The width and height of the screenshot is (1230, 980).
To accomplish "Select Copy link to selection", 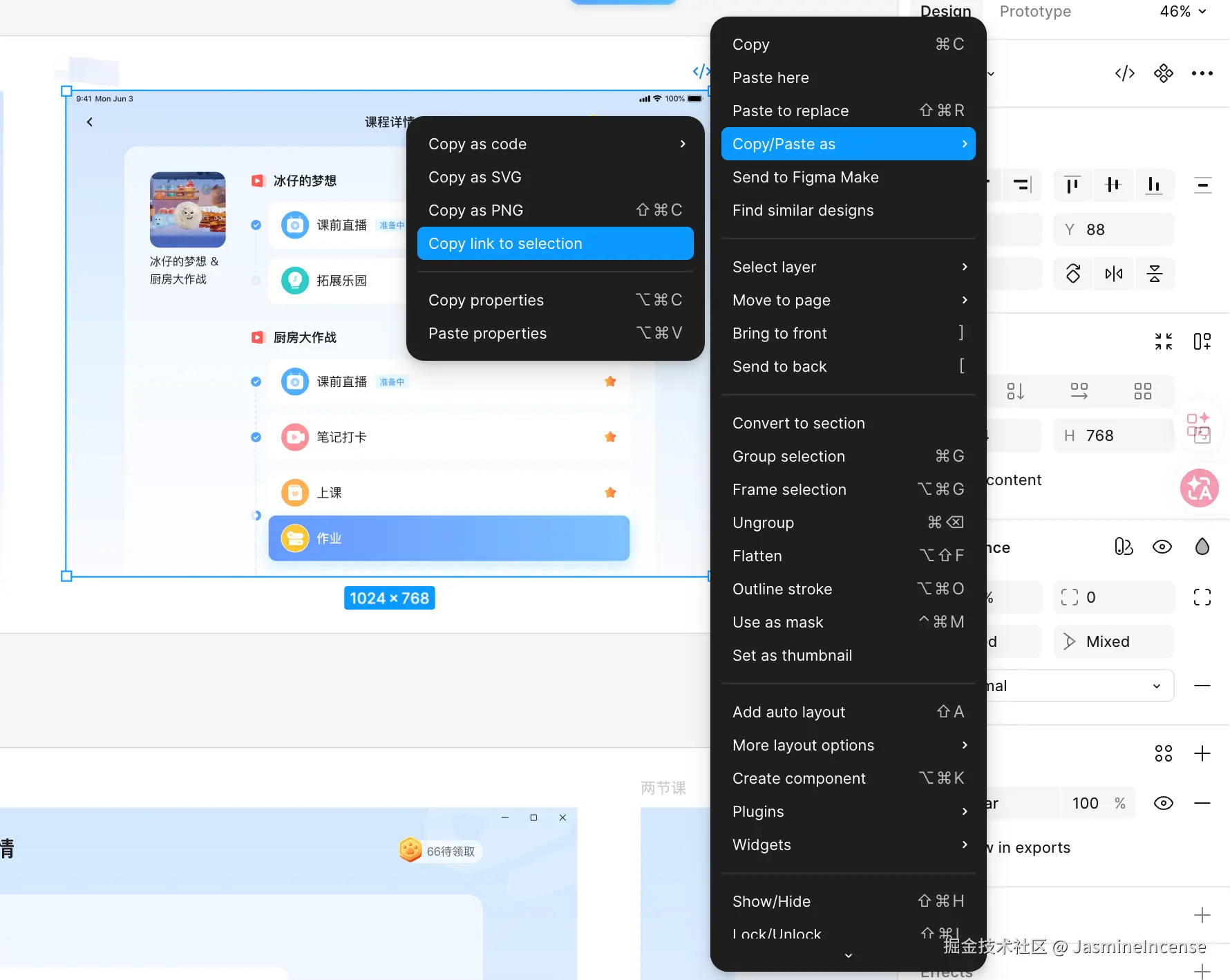I will tap(555, 243).
